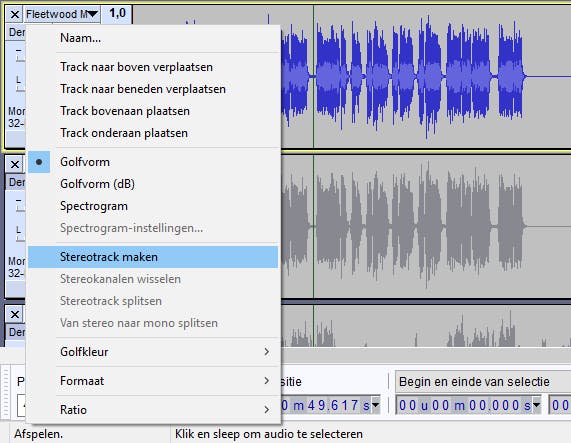This screenshot has height=443, width=571.
Task: Expand the Golfkleur submenu
Action: tap(153, 352)
